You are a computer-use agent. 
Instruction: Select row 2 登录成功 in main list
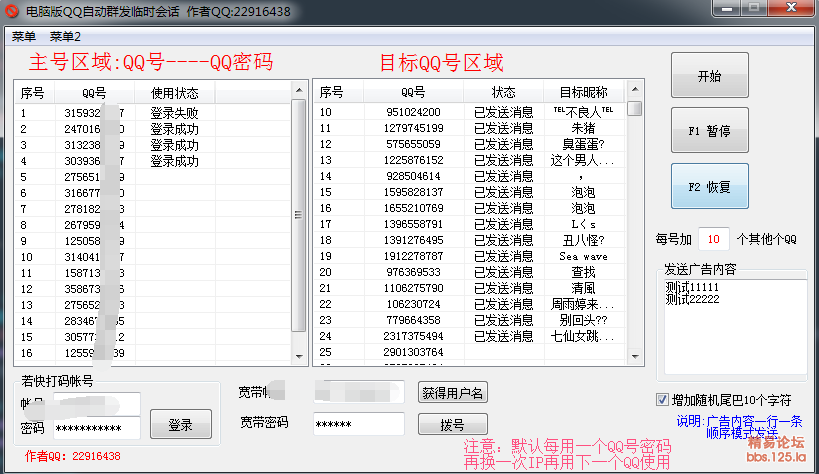coord(174,129)
